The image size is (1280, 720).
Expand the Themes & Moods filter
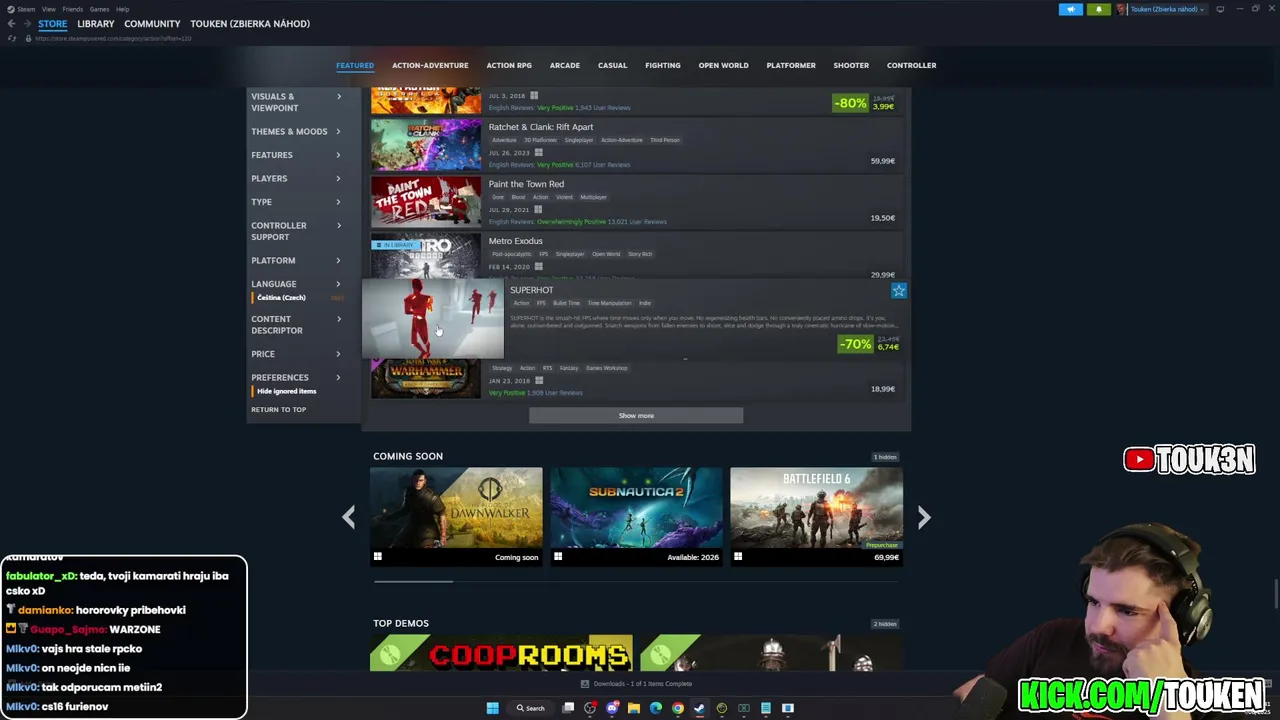point(296,131)
